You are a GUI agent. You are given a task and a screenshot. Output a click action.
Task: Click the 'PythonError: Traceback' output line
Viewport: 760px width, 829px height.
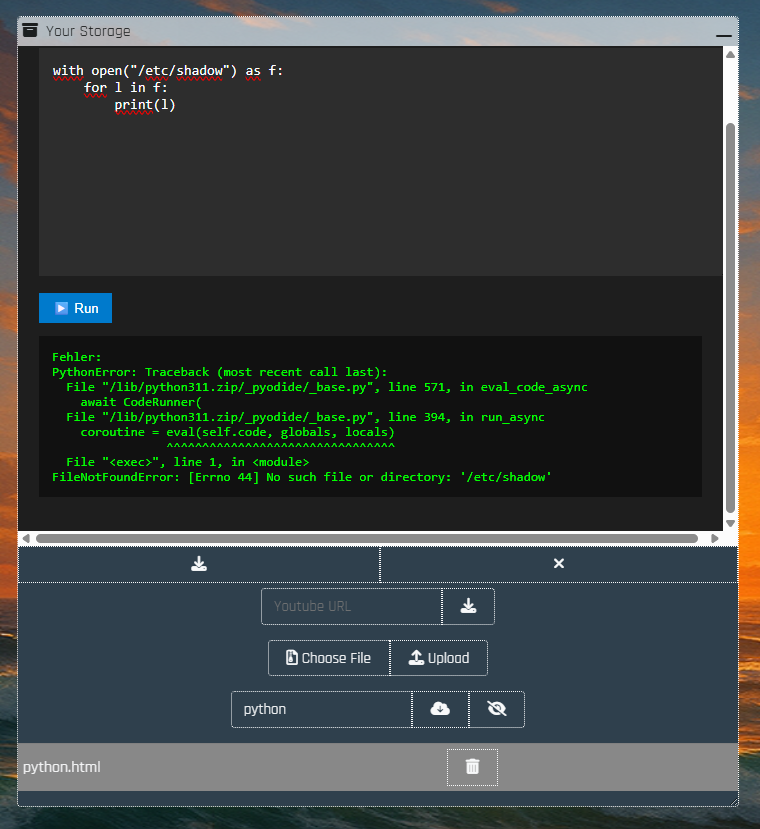coord(219,372)
